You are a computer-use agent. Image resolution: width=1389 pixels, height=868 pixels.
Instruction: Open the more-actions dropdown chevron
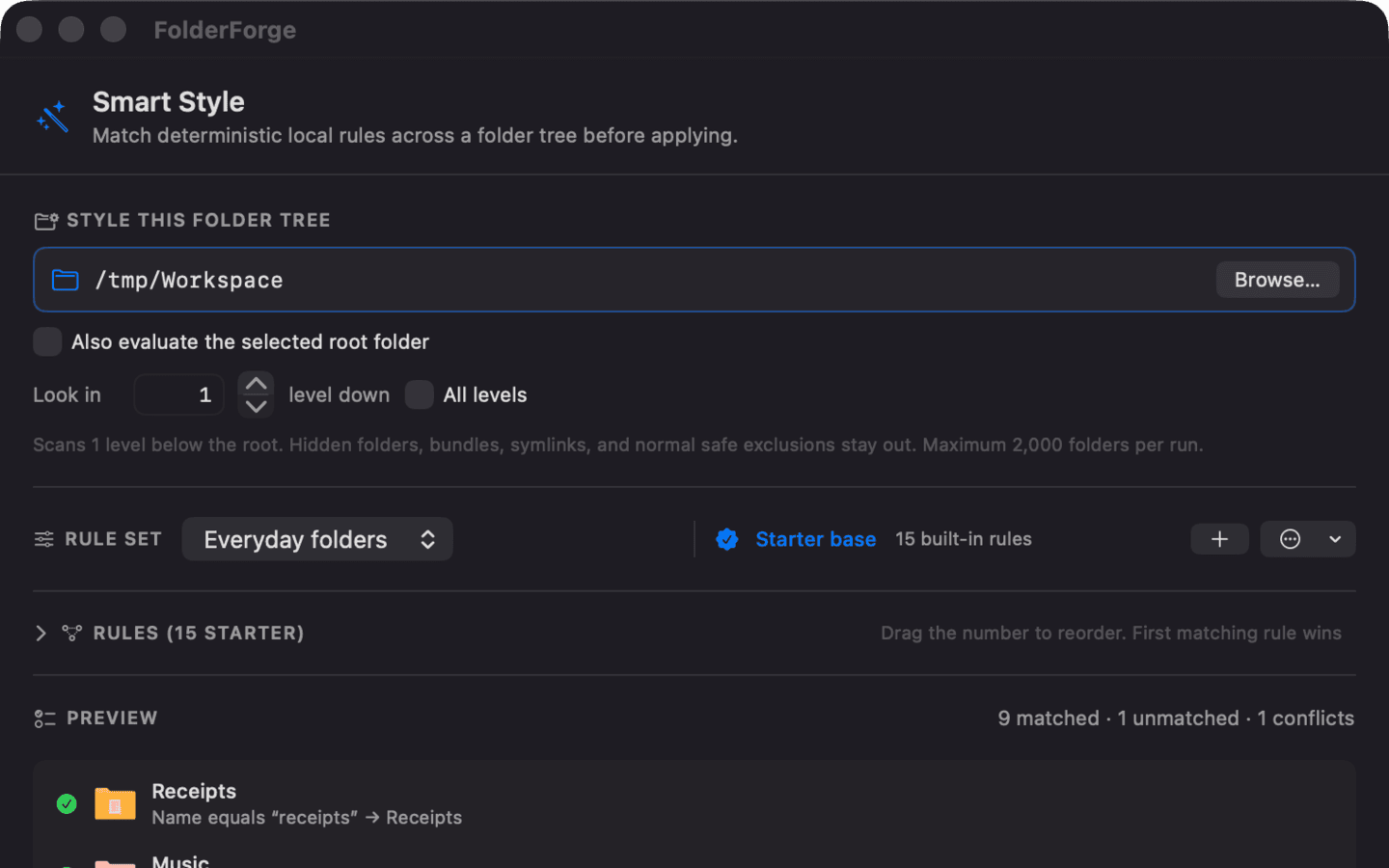[x=1335, y=539]
